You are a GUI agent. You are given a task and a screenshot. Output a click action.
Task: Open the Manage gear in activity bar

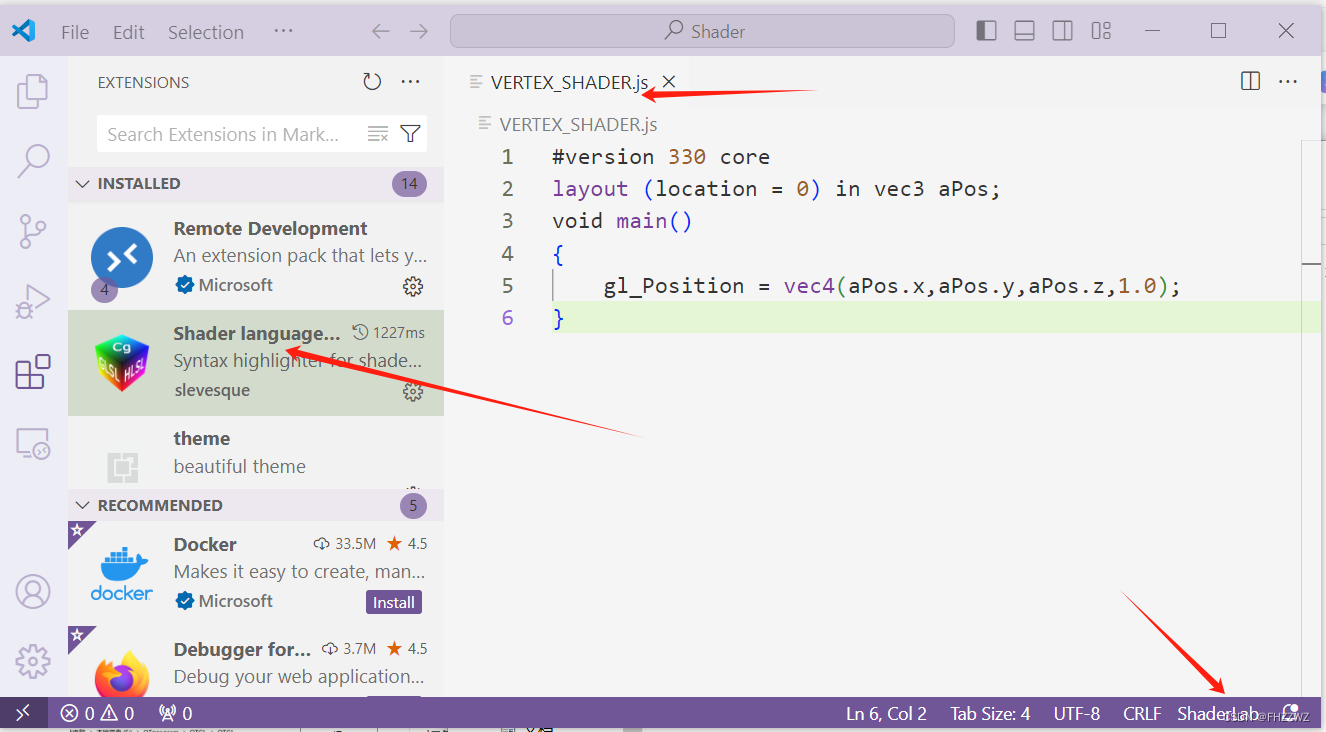coord(33,661)
